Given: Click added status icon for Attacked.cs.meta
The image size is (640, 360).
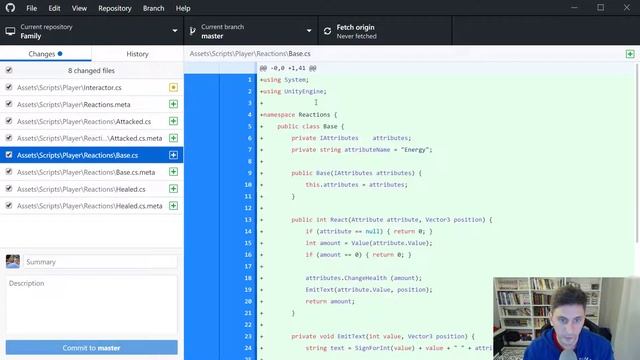Looking at the screenshot, I should [173, 138].
